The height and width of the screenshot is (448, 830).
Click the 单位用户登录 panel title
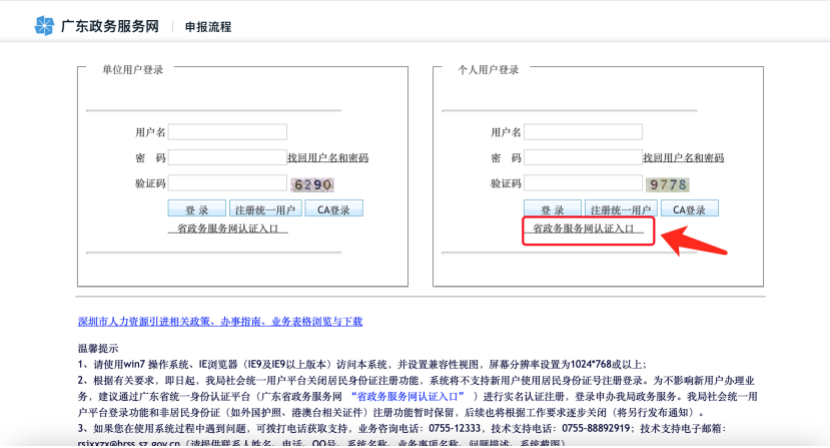[132, 70]
